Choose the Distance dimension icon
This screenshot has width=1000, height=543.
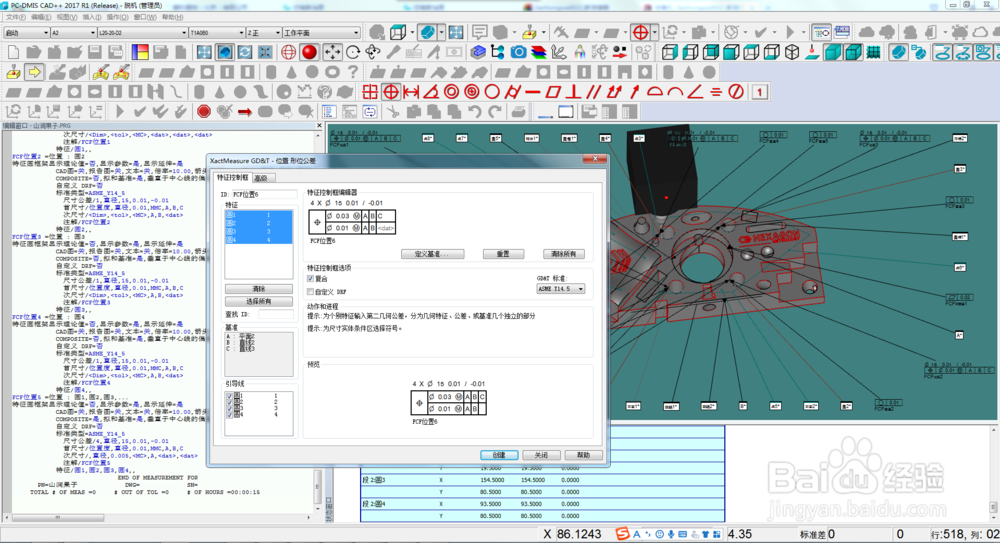coord(411,92)
